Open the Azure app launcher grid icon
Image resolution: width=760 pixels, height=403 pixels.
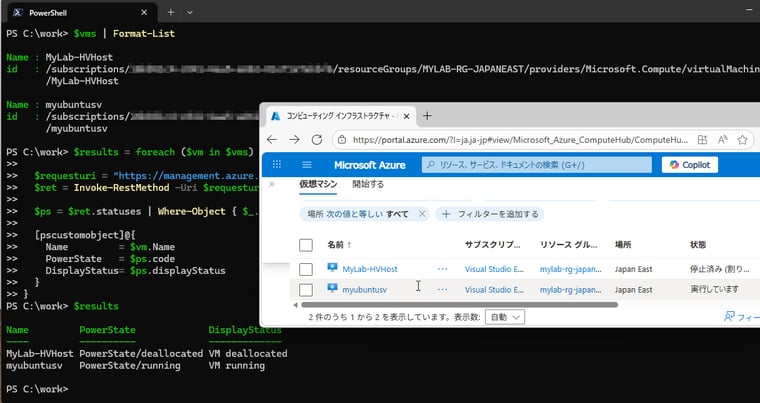(277, 164)
